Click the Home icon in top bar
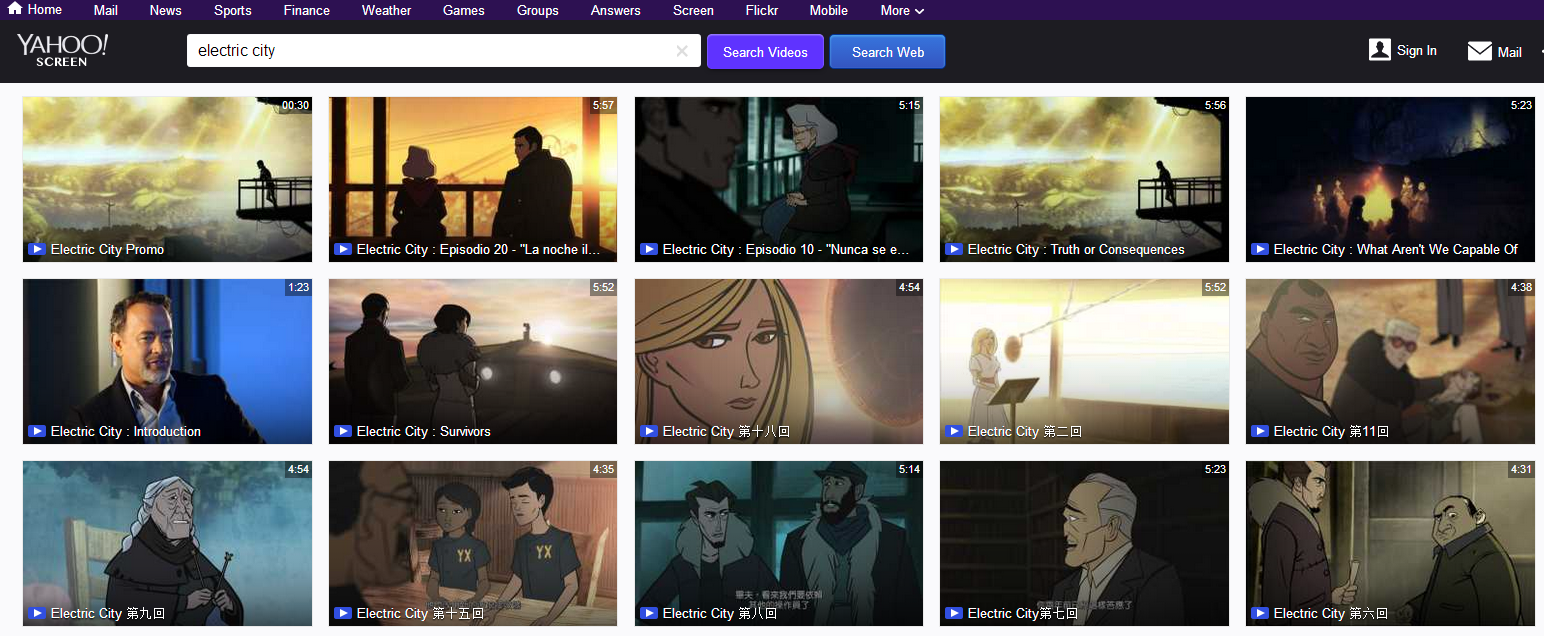The height and width of the screenshot is (636, 1544). (x=15, y=9)
